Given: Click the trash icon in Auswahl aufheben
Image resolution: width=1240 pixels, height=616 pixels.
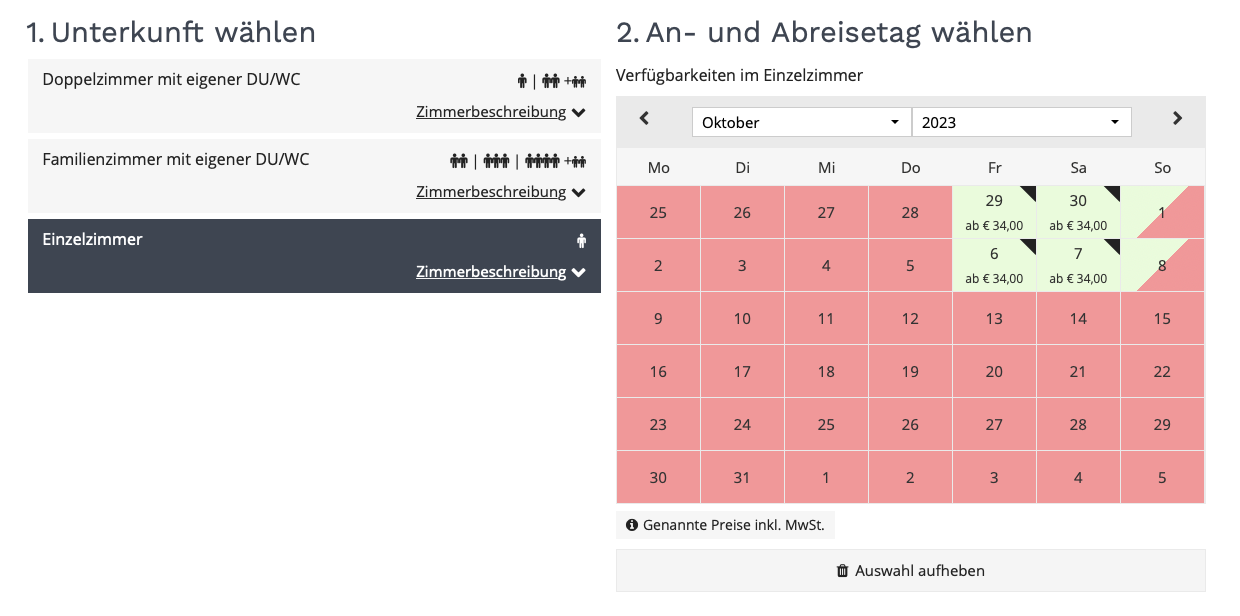Looking at the screenshot, I should [x=842, y=571].
